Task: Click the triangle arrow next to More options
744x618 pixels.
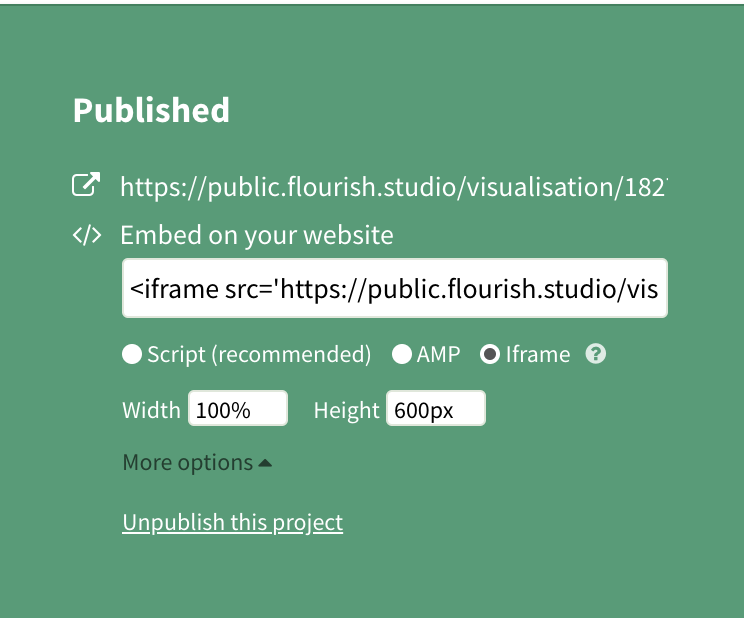Action: 265,463
